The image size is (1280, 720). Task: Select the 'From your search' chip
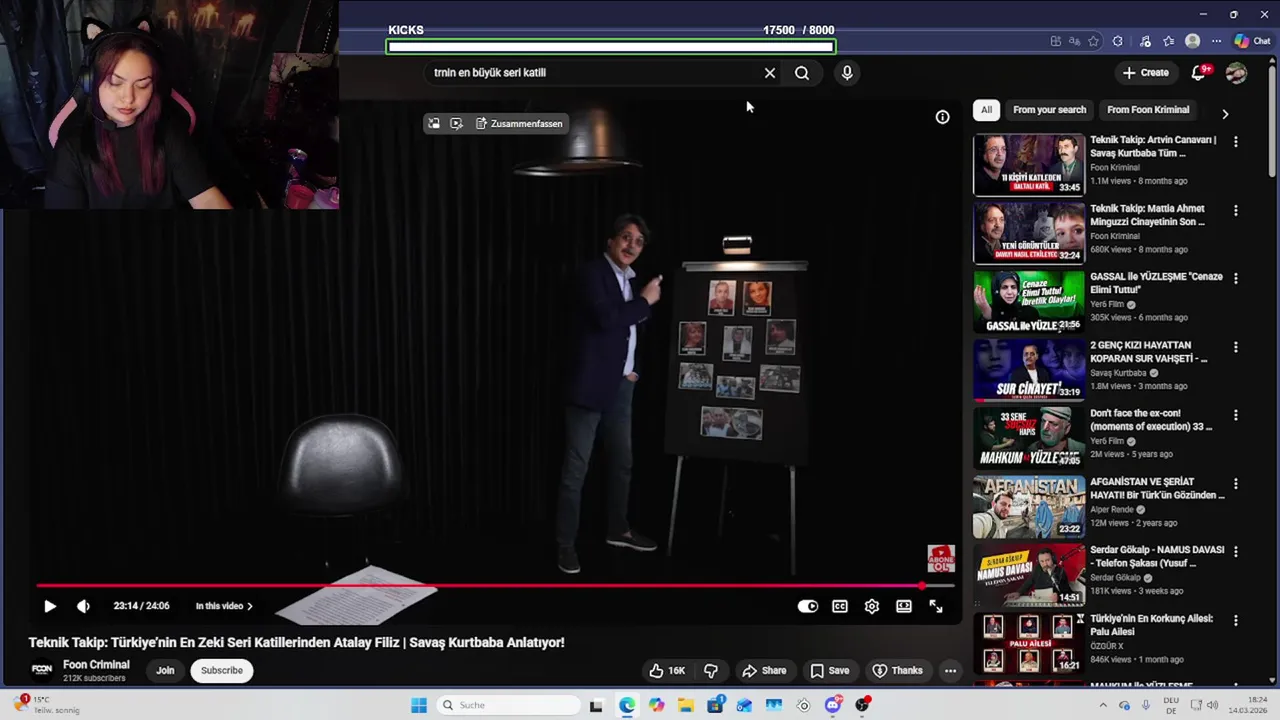pyautogui.click(x=1049, y=110)
